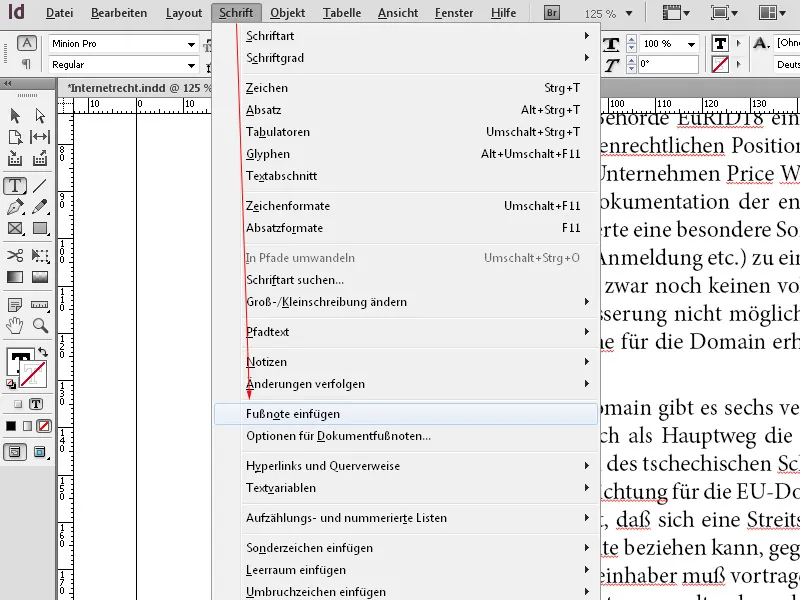Select the Type tool
The image size is (800, 600).
click(16, 186)
